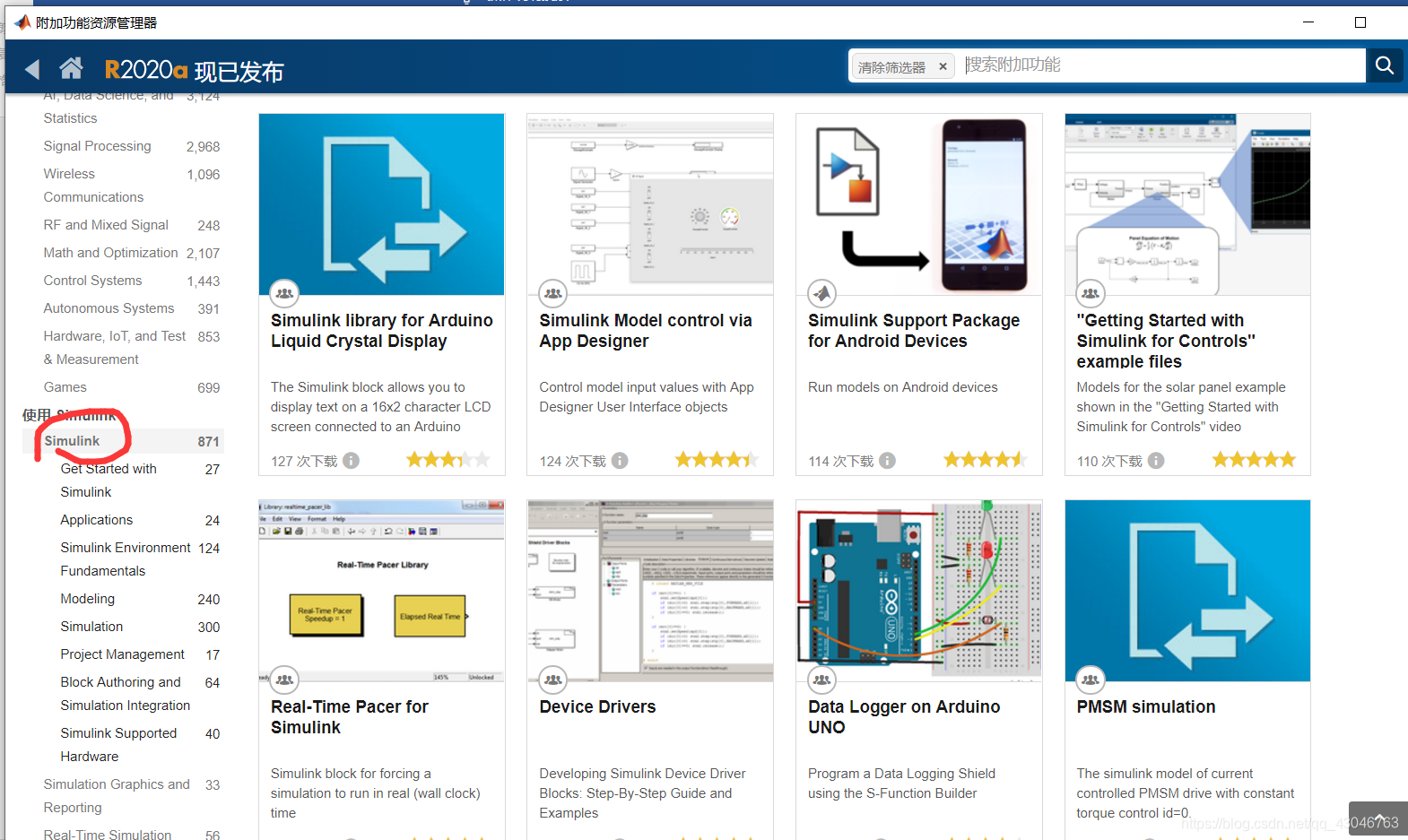Open Data Logger on Arduino UNO title
Viewport: 1408px width, 840px height.
904,717
